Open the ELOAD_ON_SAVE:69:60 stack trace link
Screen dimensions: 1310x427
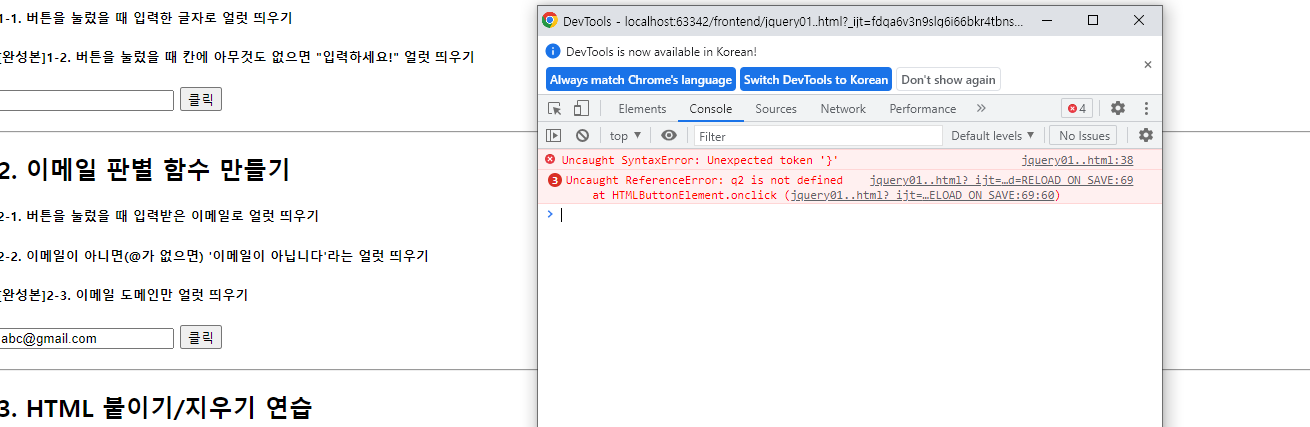tap(922, 196)
